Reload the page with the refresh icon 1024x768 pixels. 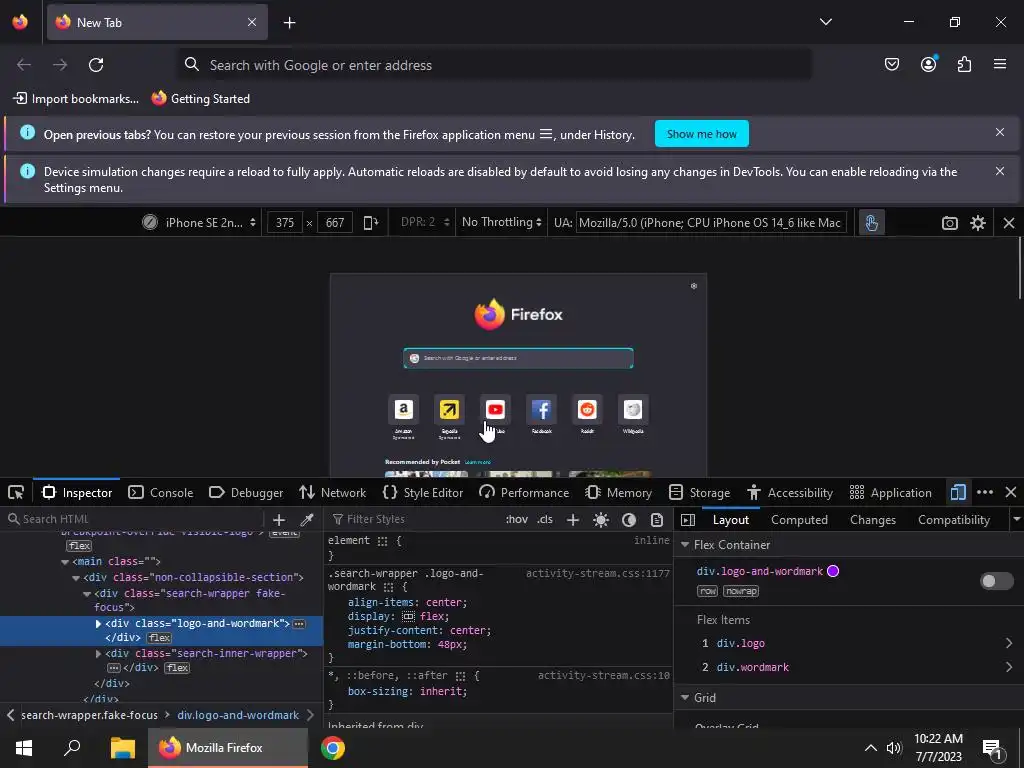(96, 65)
